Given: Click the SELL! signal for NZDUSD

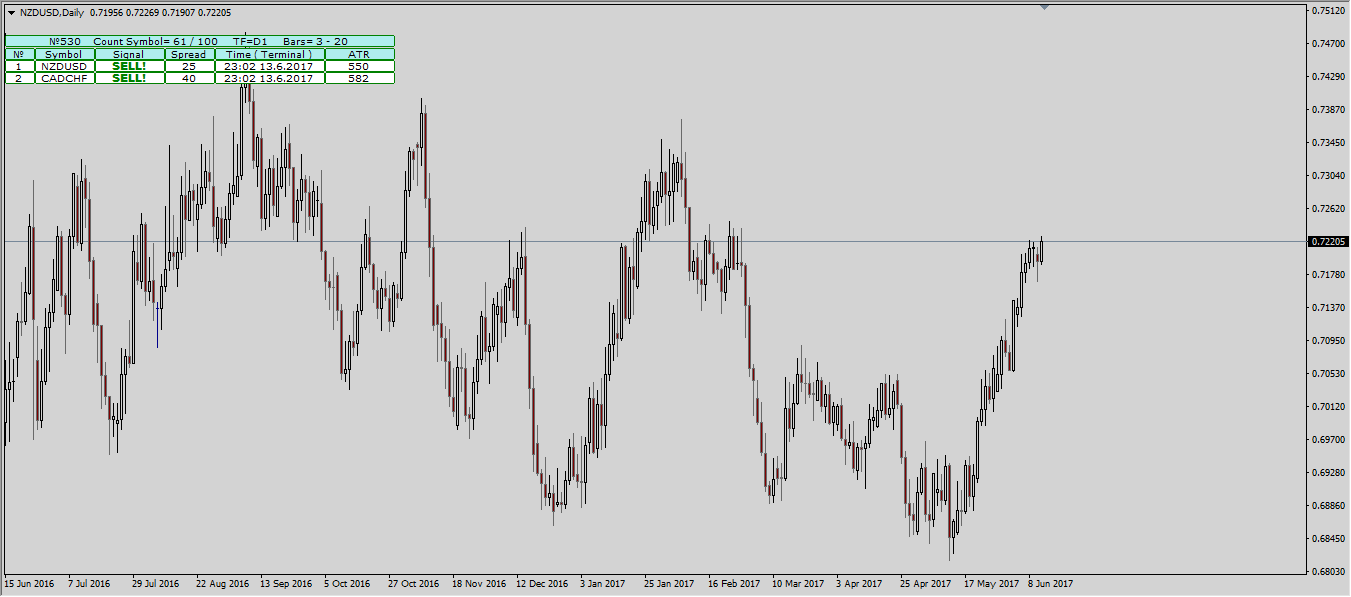Looking at the screenshot, I should pyautogui.click(x=129, y=66).
